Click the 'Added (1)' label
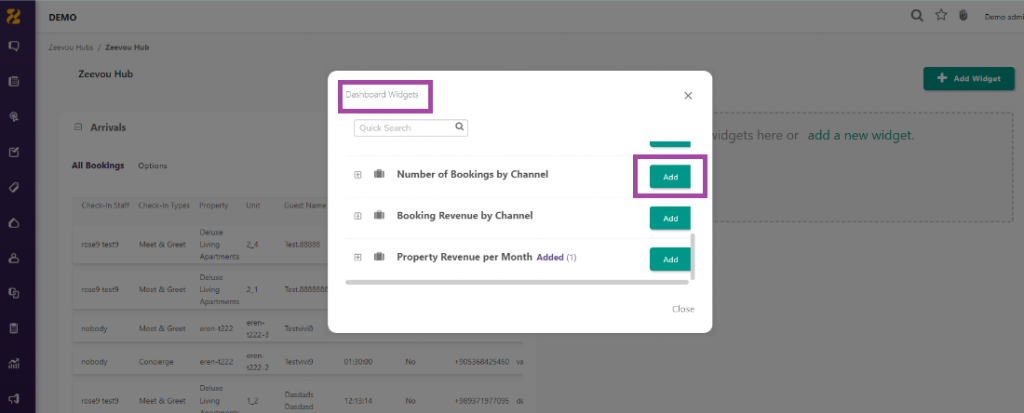 [x=556, y=257]
